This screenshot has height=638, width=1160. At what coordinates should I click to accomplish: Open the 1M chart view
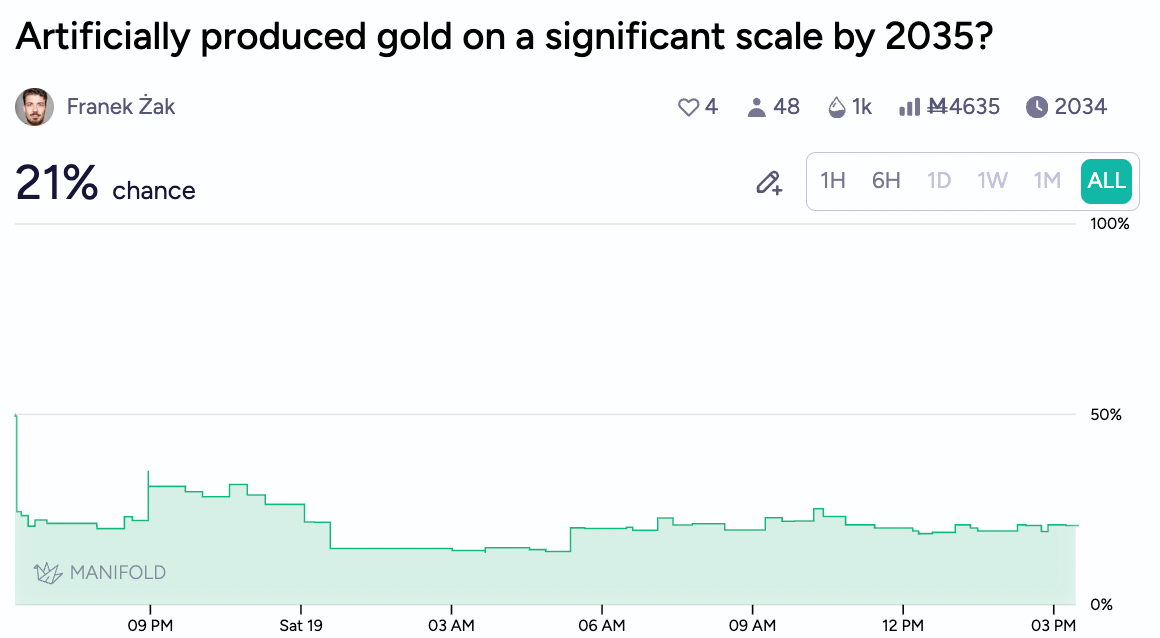click(x=1046, y=180)
